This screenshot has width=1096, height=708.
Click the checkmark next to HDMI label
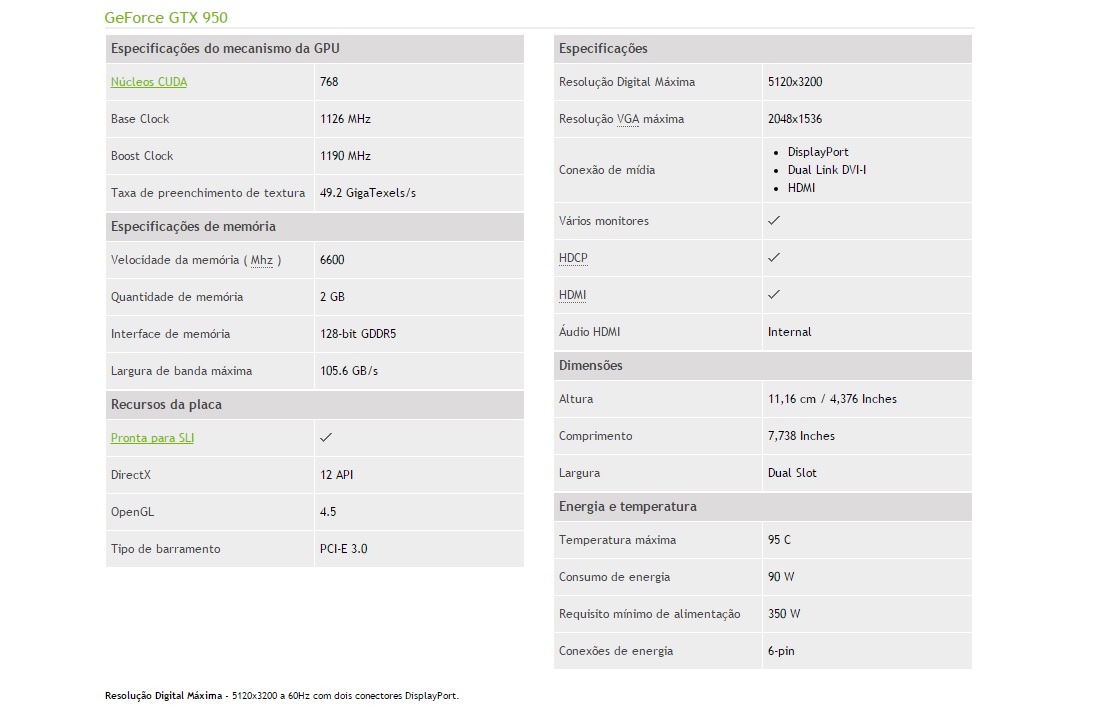tap(773, 294)
